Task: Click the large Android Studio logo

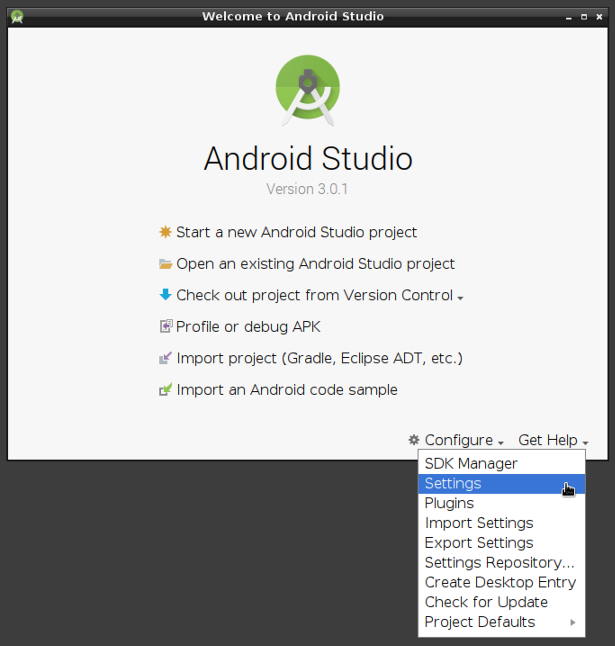Action: click(307, 90)
